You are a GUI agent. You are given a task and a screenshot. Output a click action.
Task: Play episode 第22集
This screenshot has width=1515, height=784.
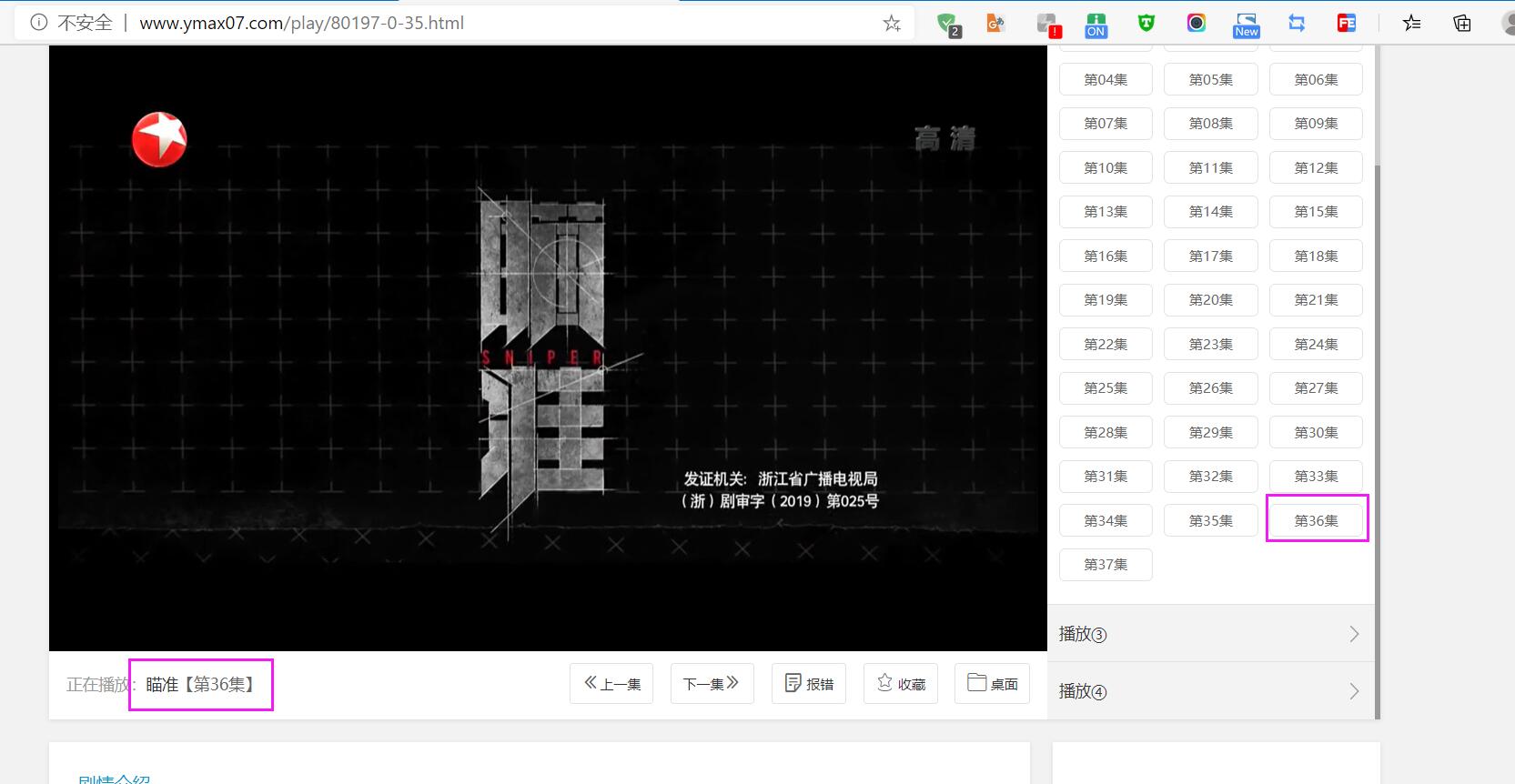1106,344
